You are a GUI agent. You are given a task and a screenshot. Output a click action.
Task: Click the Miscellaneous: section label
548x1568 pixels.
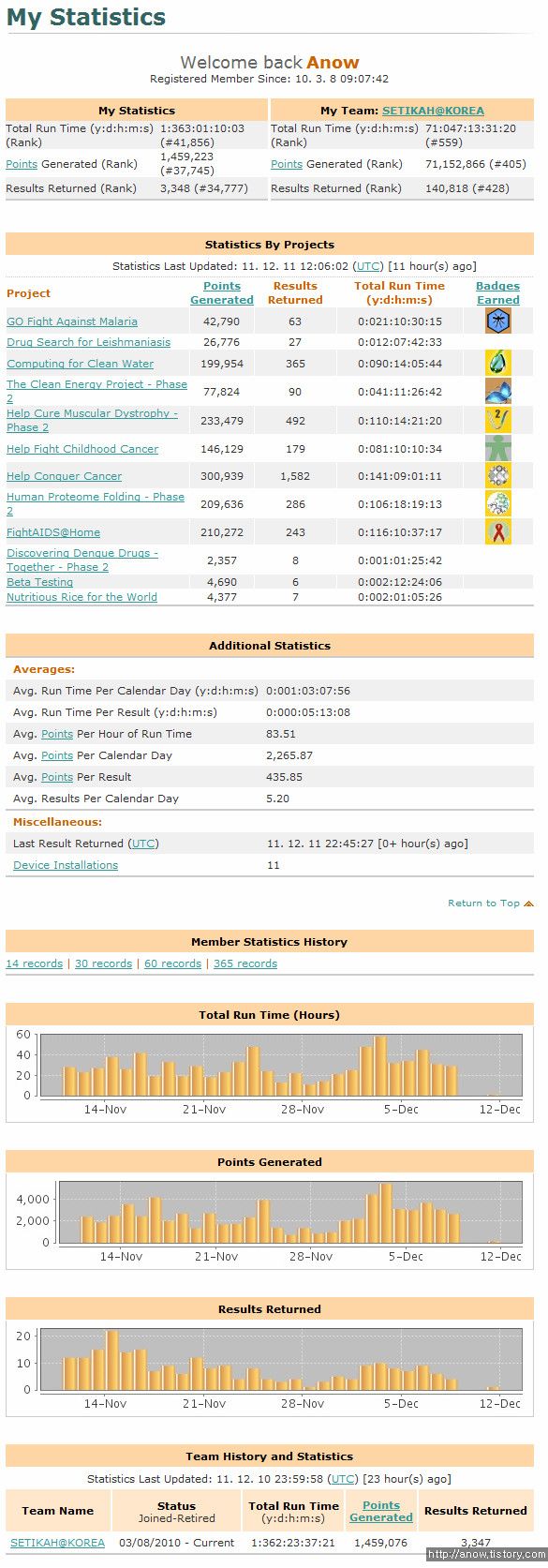(x=57, y=822)
